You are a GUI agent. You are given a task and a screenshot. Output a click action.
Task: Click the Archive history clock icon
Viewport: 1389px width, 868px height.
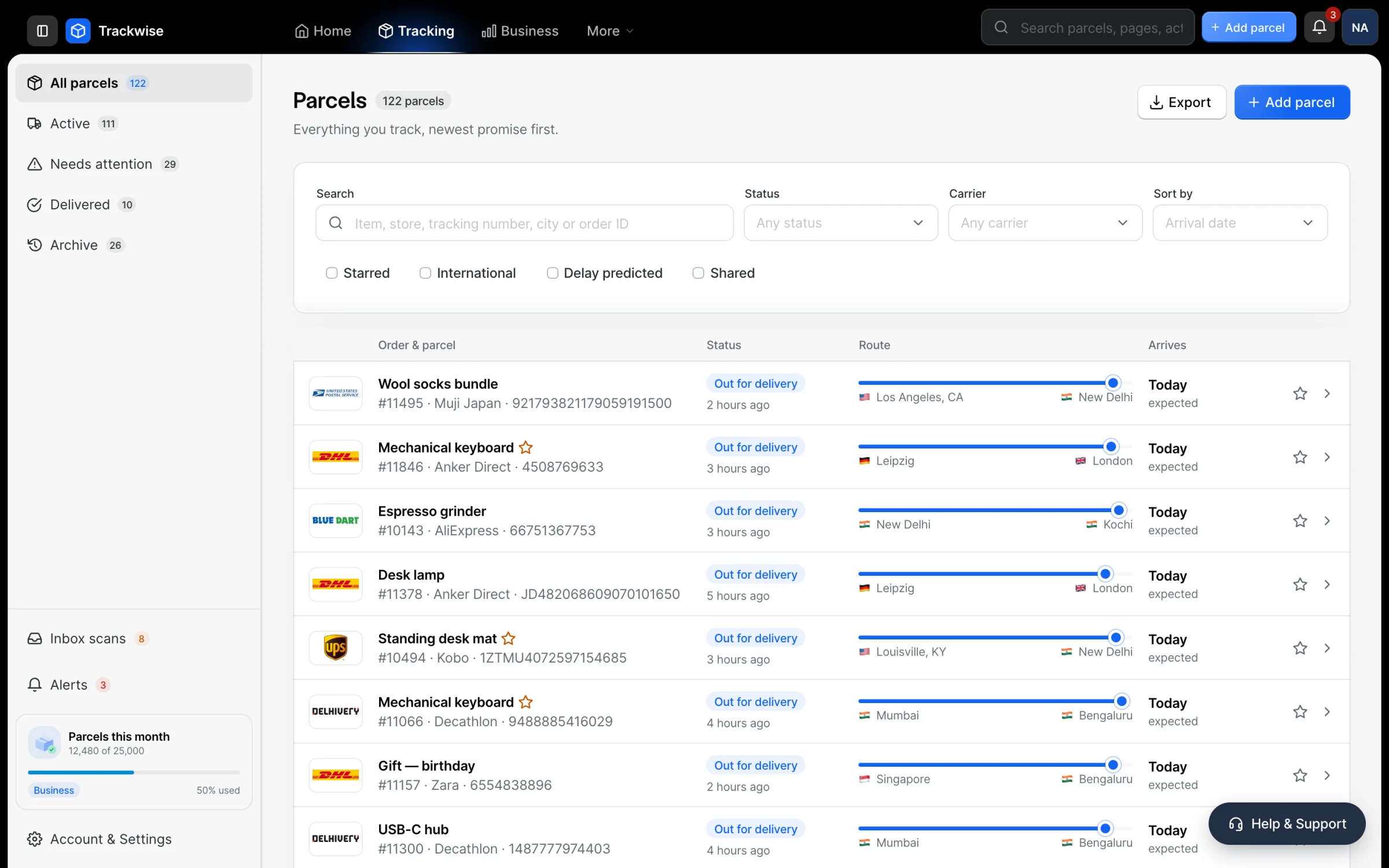[x=35, y=245]
